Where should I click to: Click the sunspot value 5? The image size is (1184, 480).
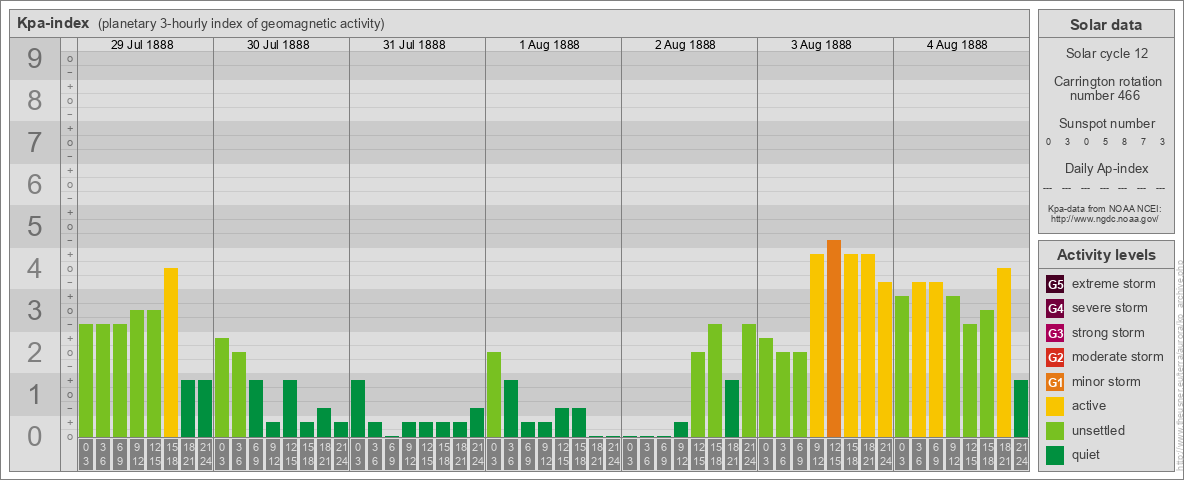1106,142
